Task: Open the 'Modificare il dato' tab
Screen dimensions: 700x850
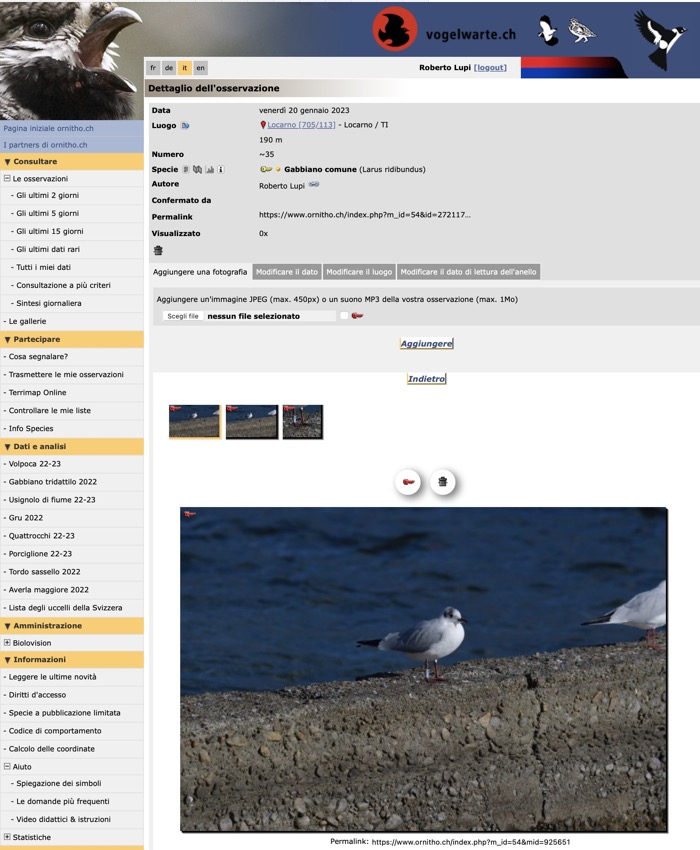Action: point(286,272)
